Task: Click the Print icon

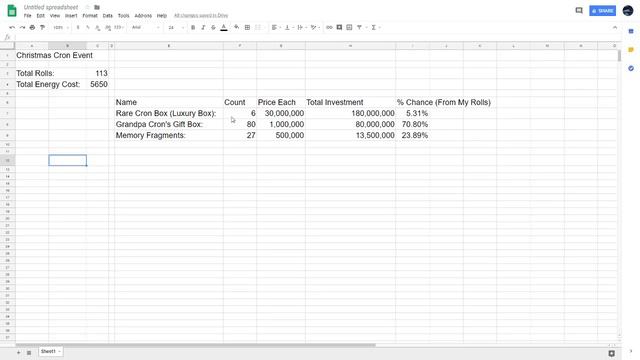Action: (x=32, y=27)
